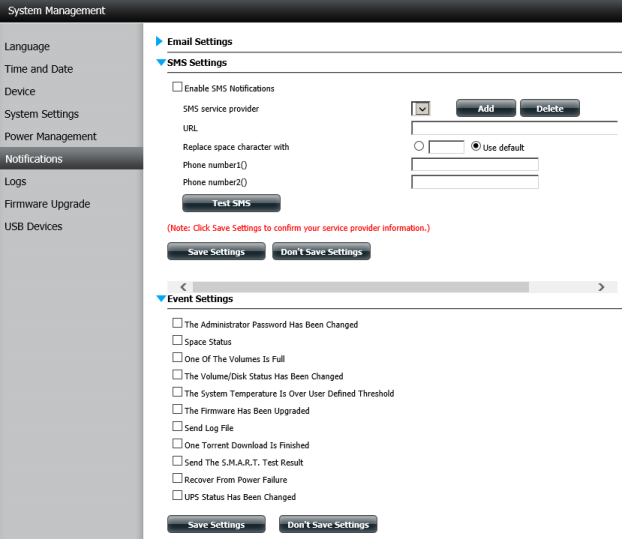Click the horizontal scrollbar left arrow
622x539 pixels.
point(183,287)
